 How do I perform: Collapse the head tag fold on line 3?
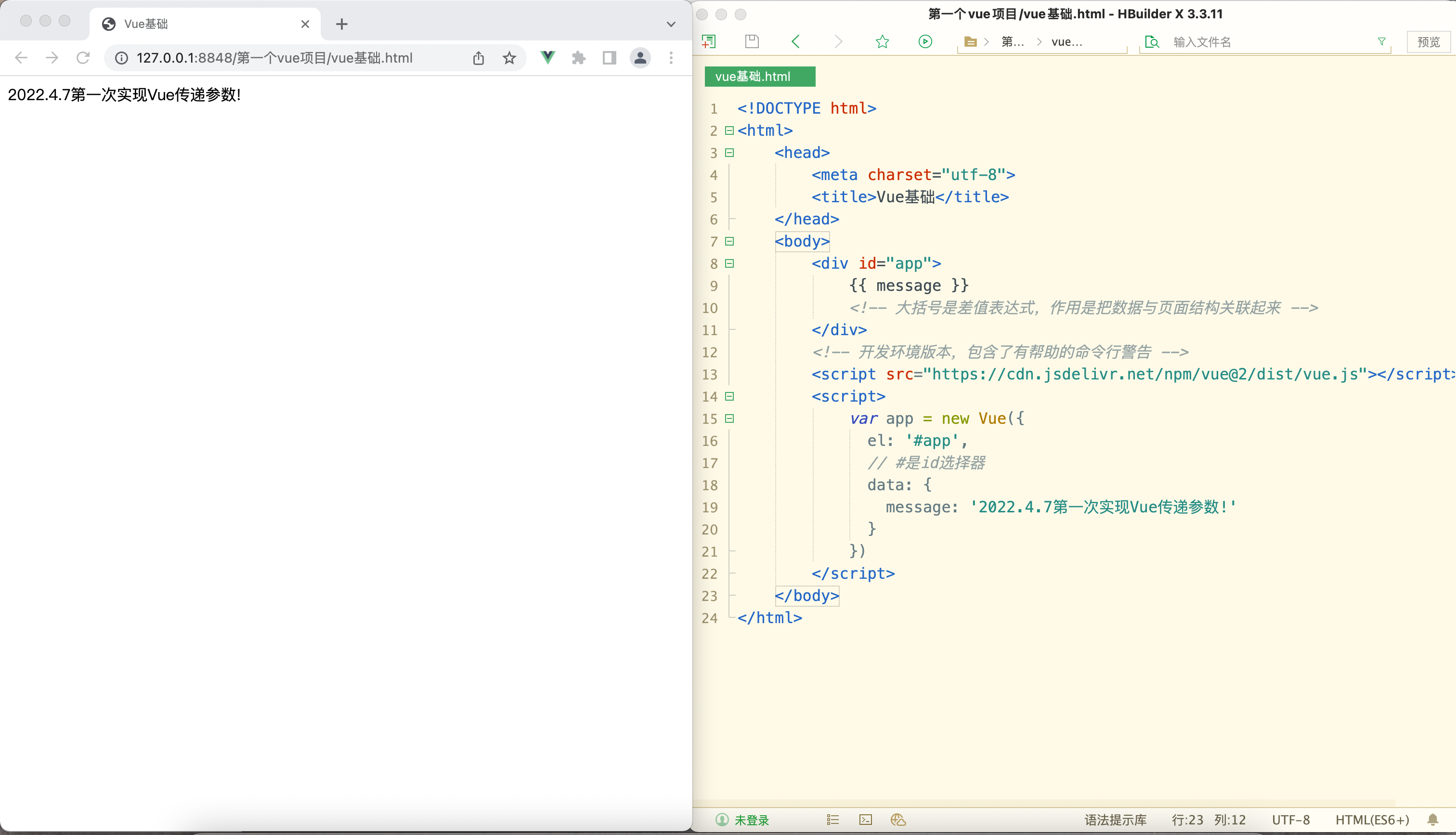(729, 153)
